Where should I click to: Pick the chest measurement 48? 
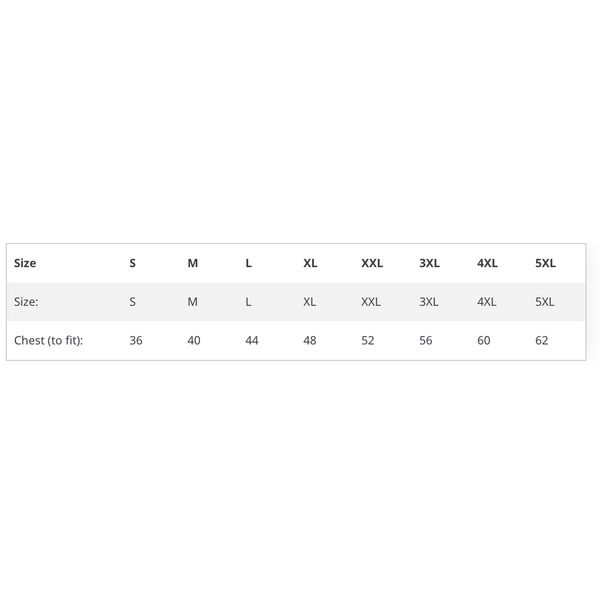coord(310,340)
